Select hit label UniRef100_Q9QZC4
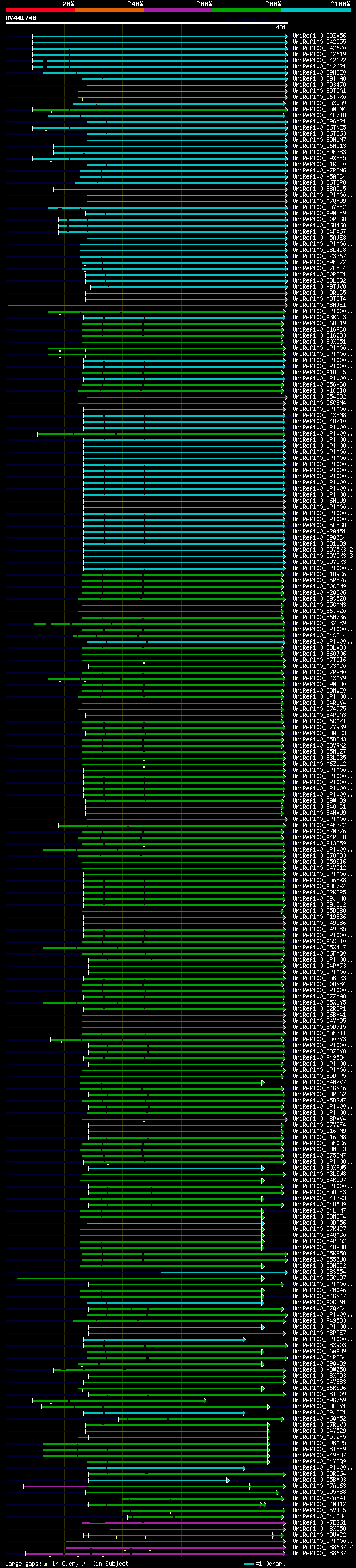Viewport: 356px width, 1568px height. (x=319, y=537)
